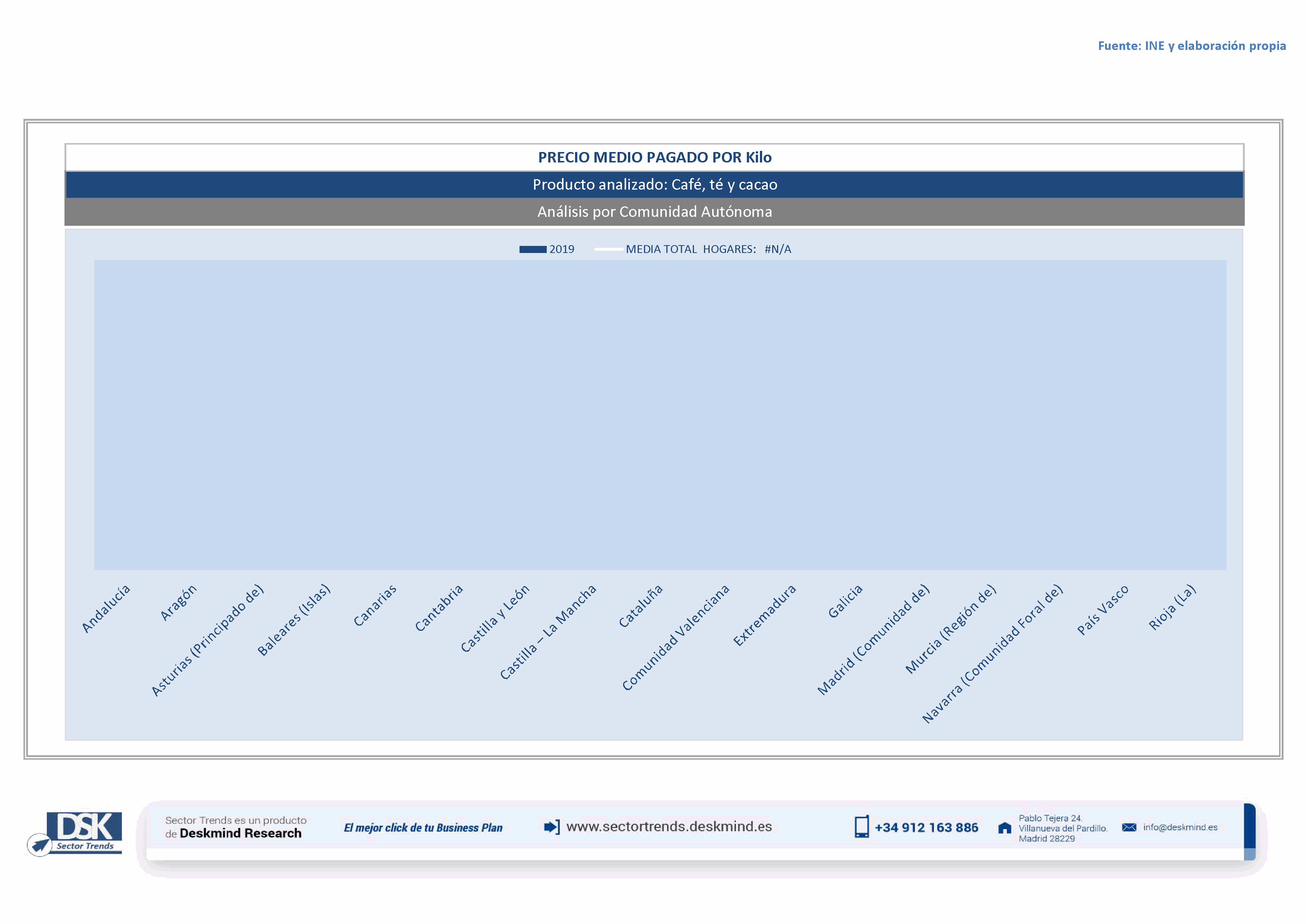1307x924 pixels.
Task: Click the Andalucía axis label
Action: (x=107, y=608)
